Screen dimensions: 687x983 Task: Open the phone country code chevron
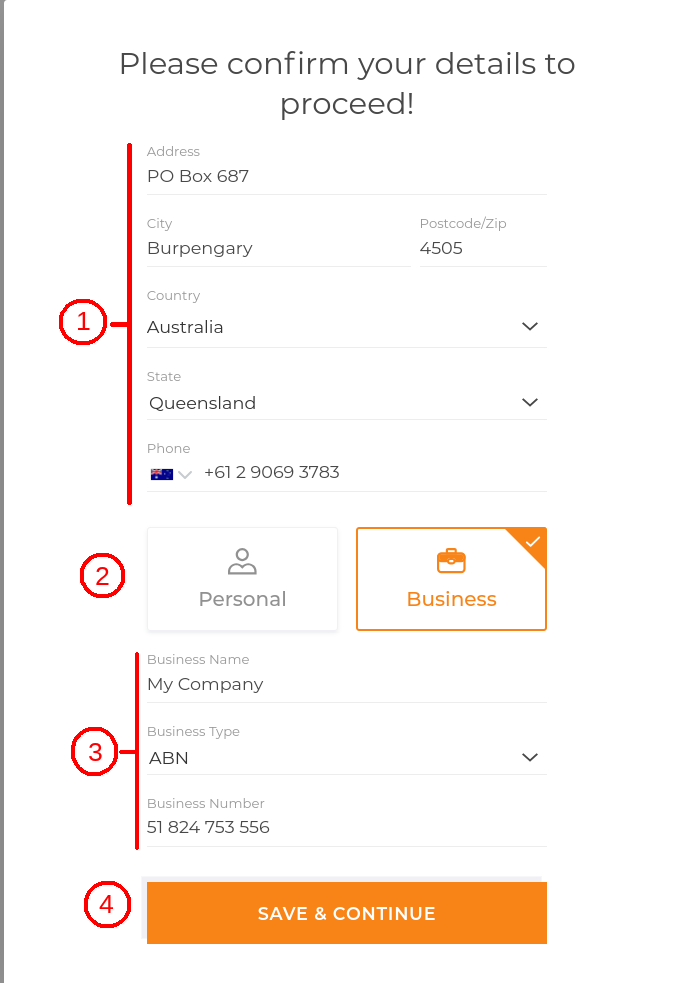[185, 474]
